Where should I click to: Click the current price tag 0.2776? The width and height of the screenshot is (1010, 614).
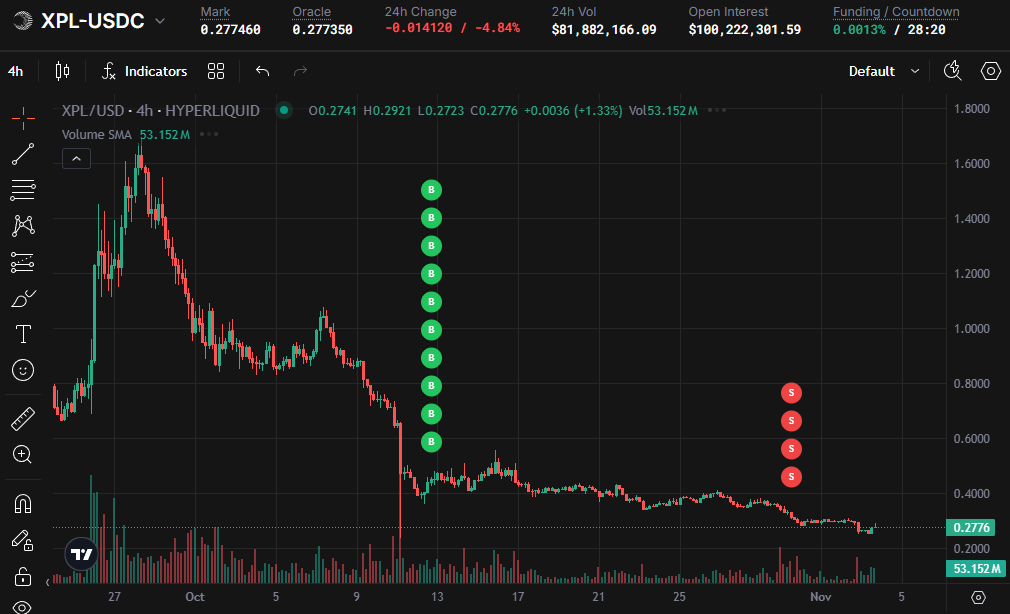[x=971, y=528]
